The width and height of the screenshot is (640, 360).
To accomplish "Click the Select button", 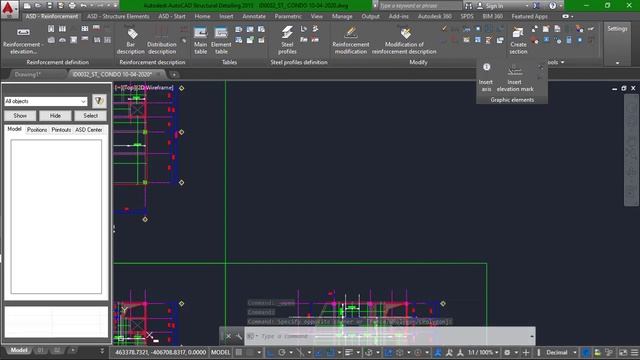I will click(91, 116).
